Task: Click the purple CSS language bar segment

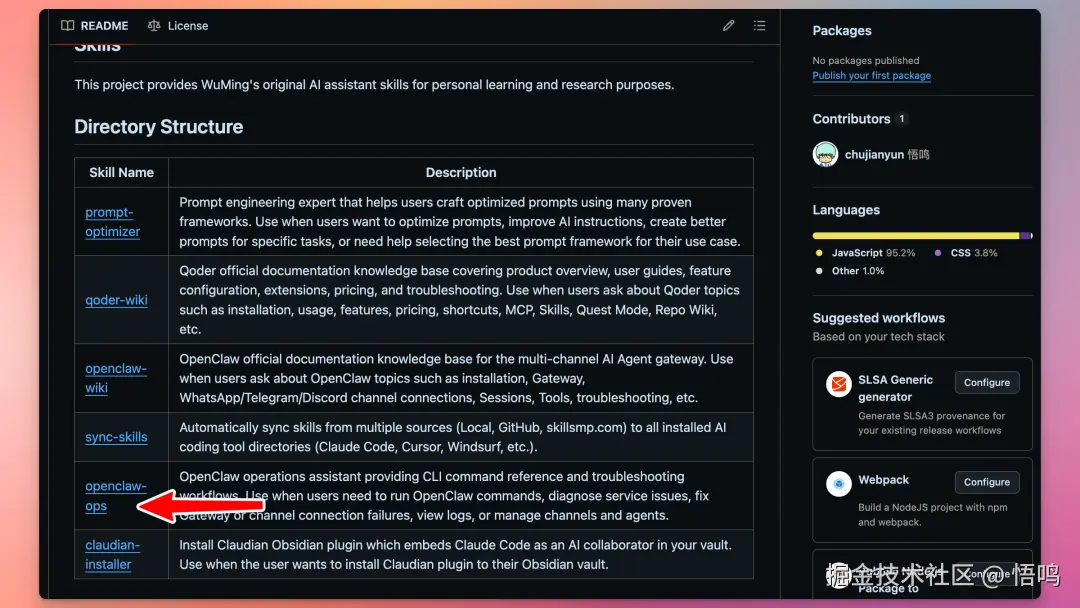Action: 1025,235
